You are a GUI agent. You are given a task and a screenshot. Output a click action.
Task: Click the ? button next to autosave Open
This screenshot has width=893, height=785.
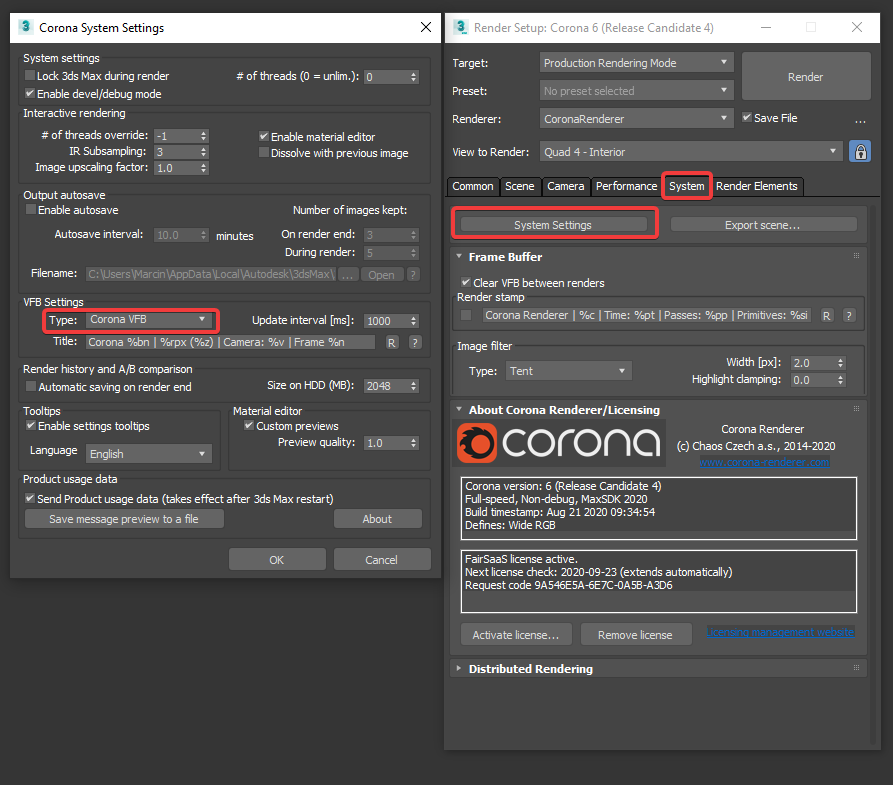click(x=413, y=275)
